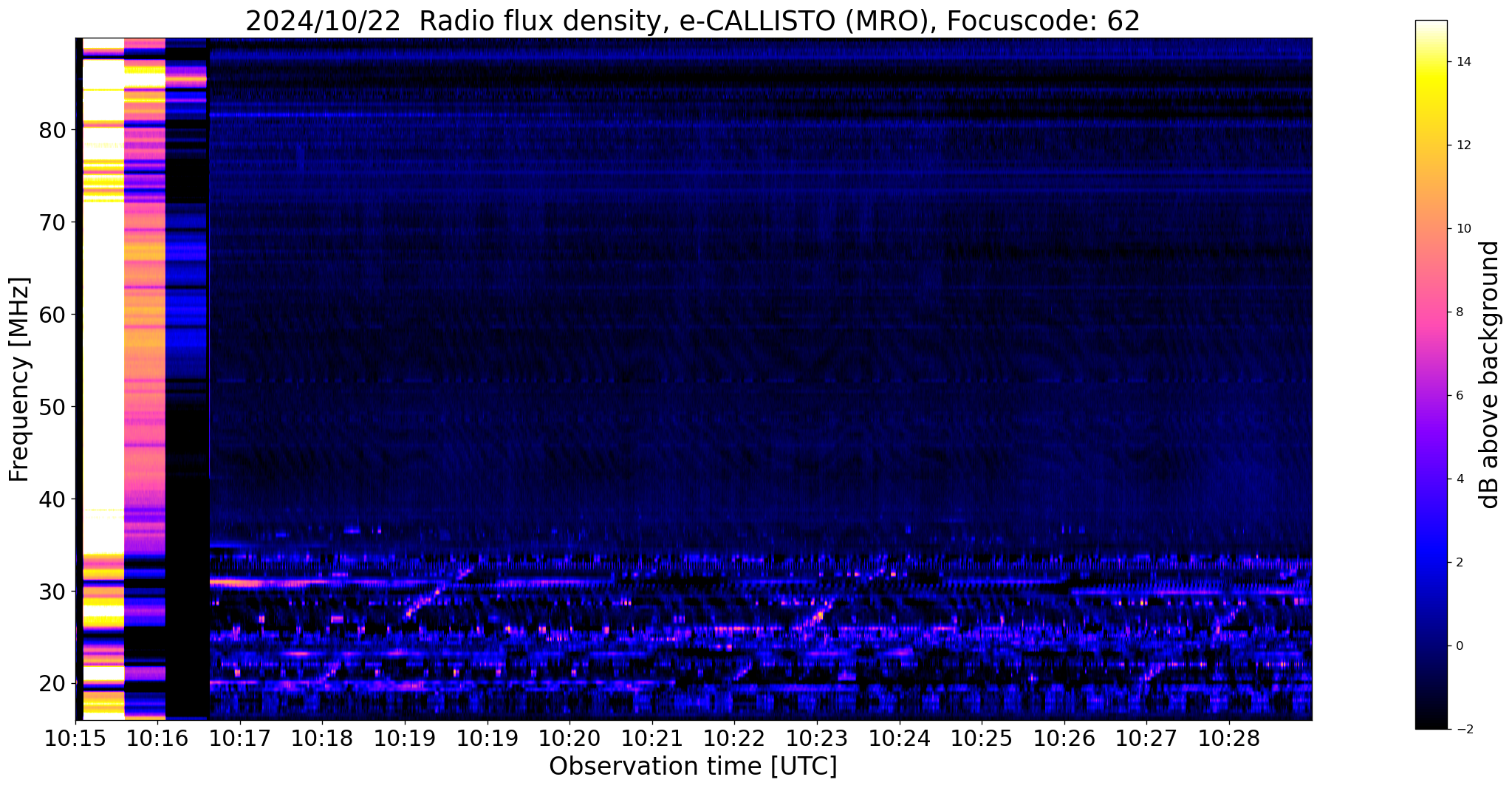Click the 10:27 time tick label

1147,739
